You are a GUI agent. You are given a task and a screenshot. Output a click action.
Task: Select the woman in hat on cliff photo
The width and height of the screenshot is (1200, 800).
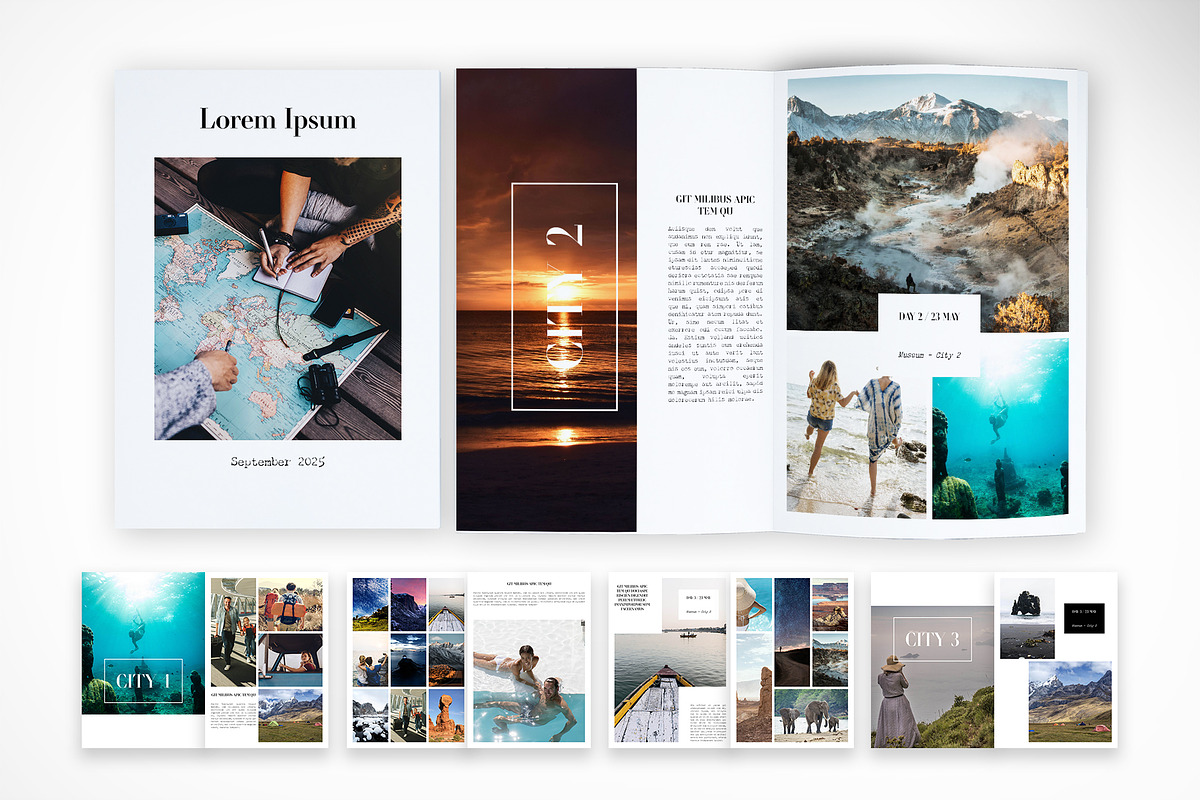[x=933, y=677]
